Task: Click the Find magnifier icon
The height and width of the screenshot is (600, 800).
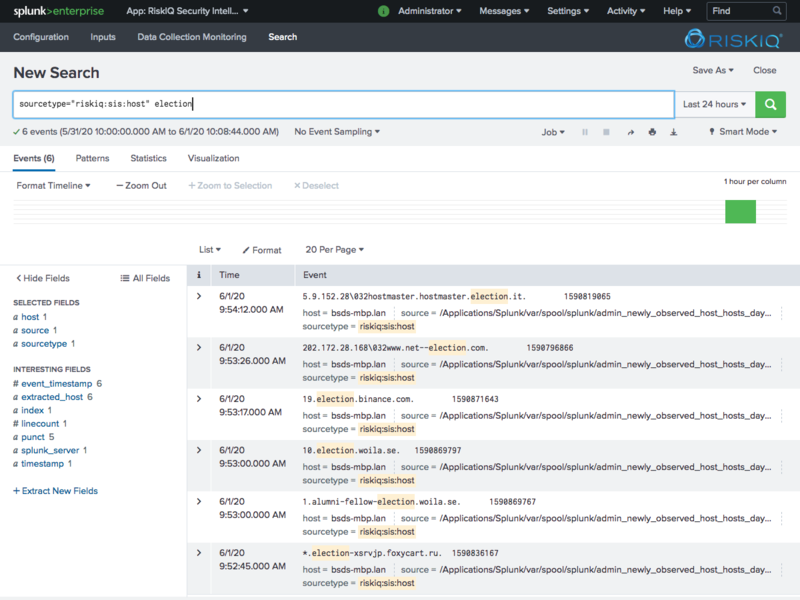Action: pyautogui.click(x=777, y=11)
